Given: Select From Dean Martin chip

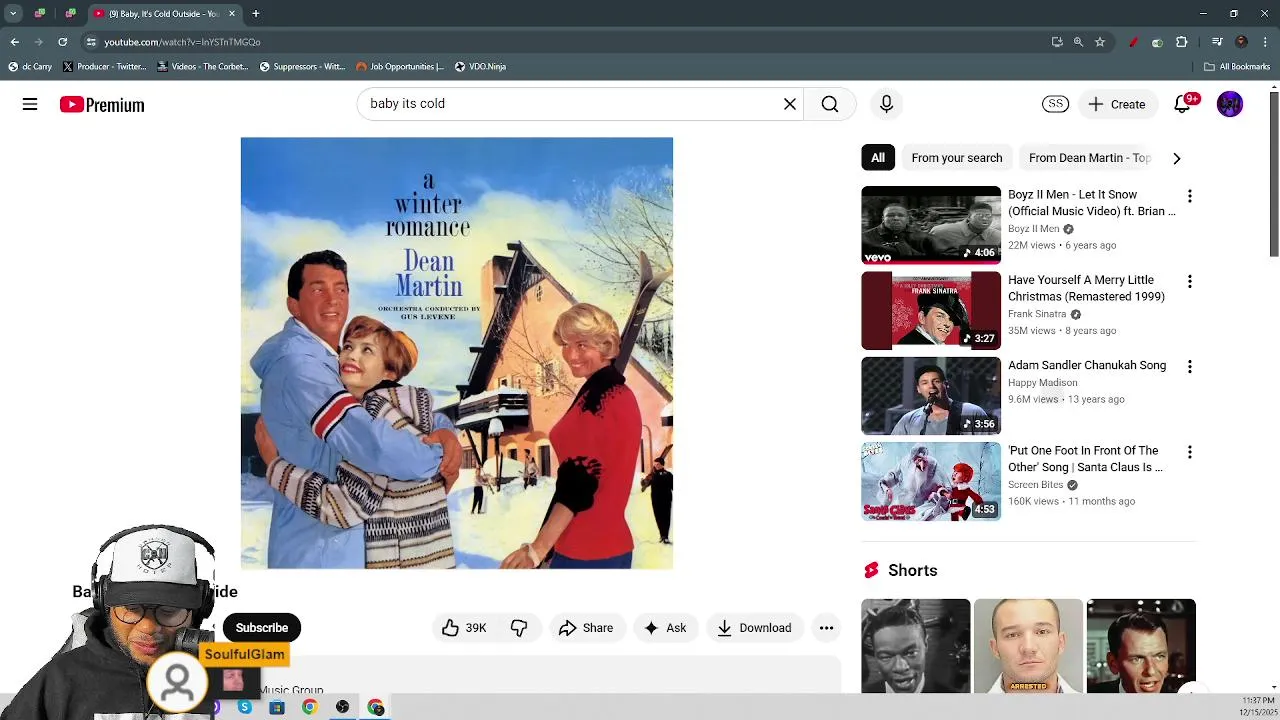Looking at the screenshot, I should (x=1089, y=158).
